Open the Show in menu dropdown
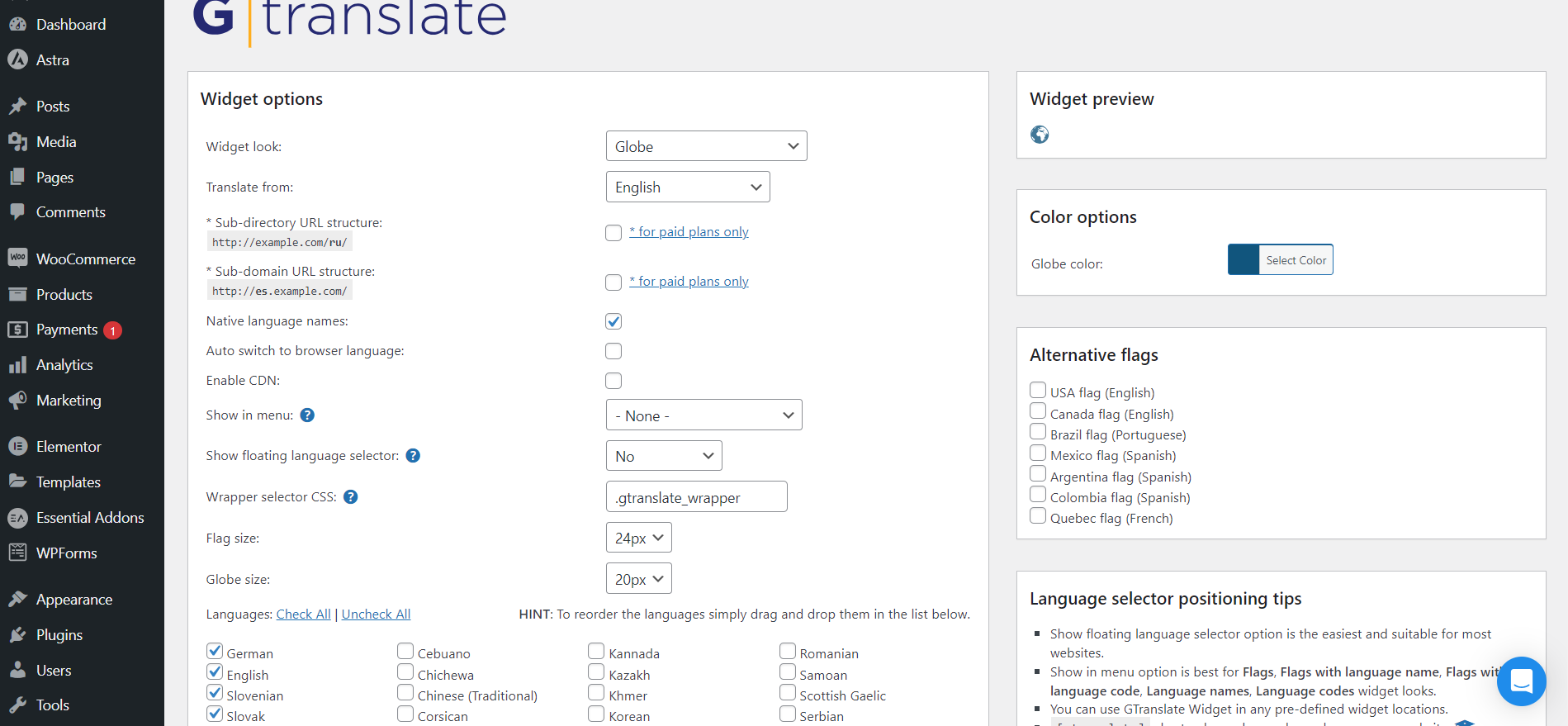The width and height of the screenshot is (1568, 726). coord(703,415)
